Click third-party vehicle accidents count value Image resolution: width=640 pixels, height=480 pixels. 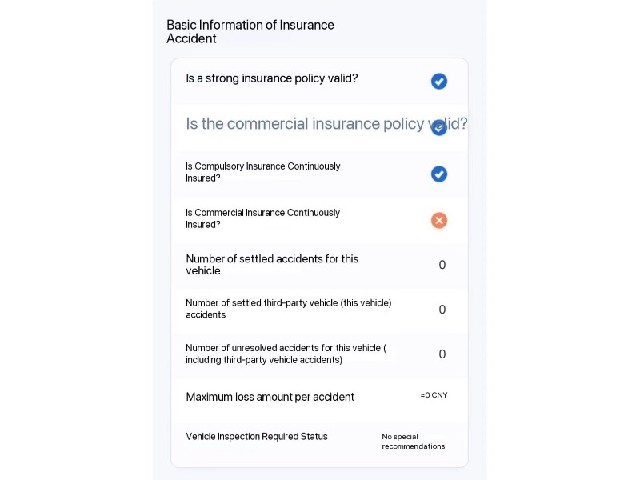(442, 310)
